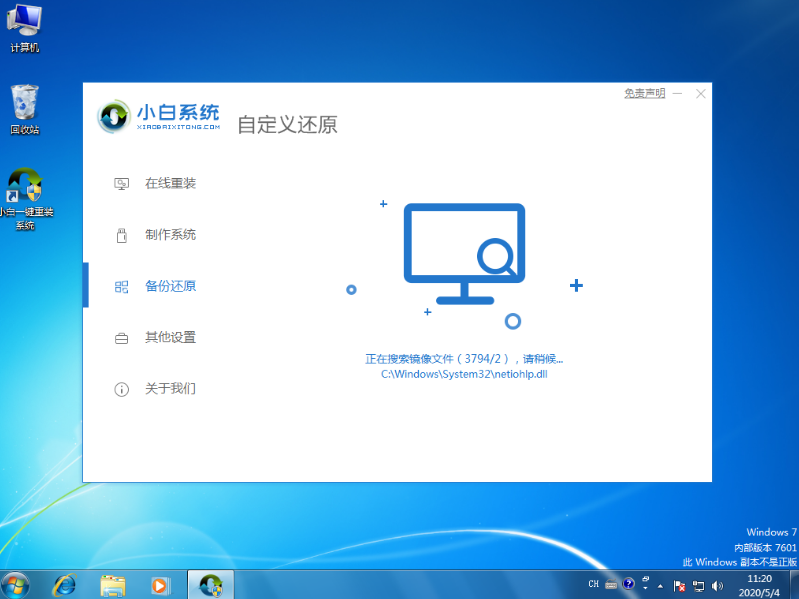The width and height of the screenshot is (799, 599).
Task: Switch to the 制作系统 tab
Action: tap(169, 235)
